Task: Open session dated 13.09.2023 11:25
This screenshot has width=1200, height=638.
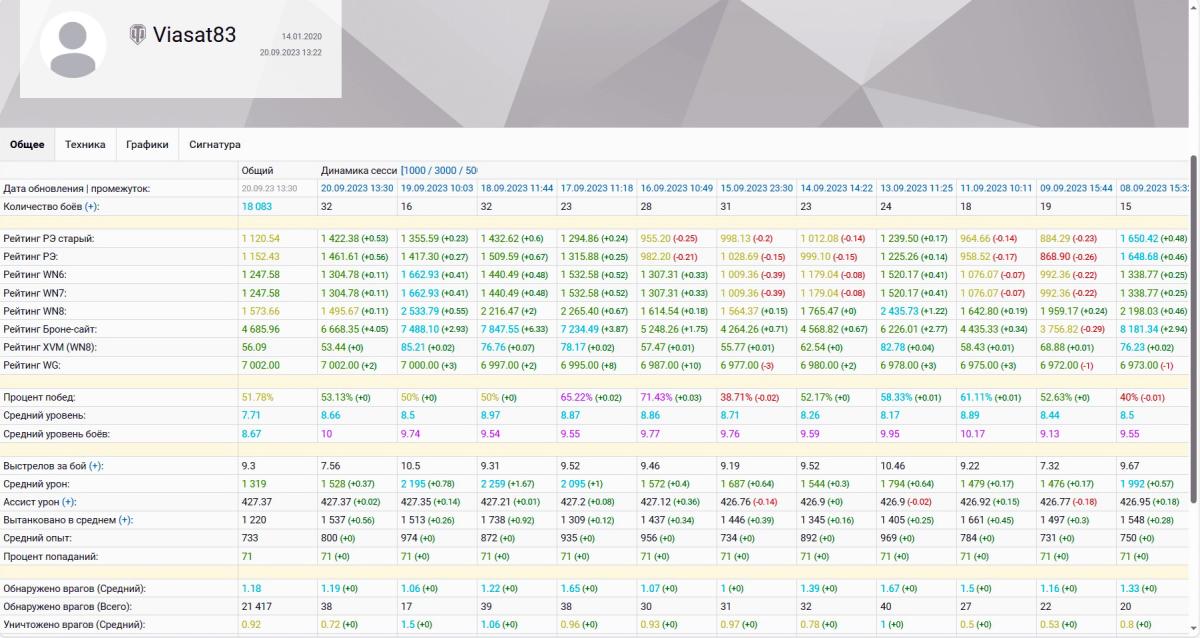Action: (x=917, y=188)
